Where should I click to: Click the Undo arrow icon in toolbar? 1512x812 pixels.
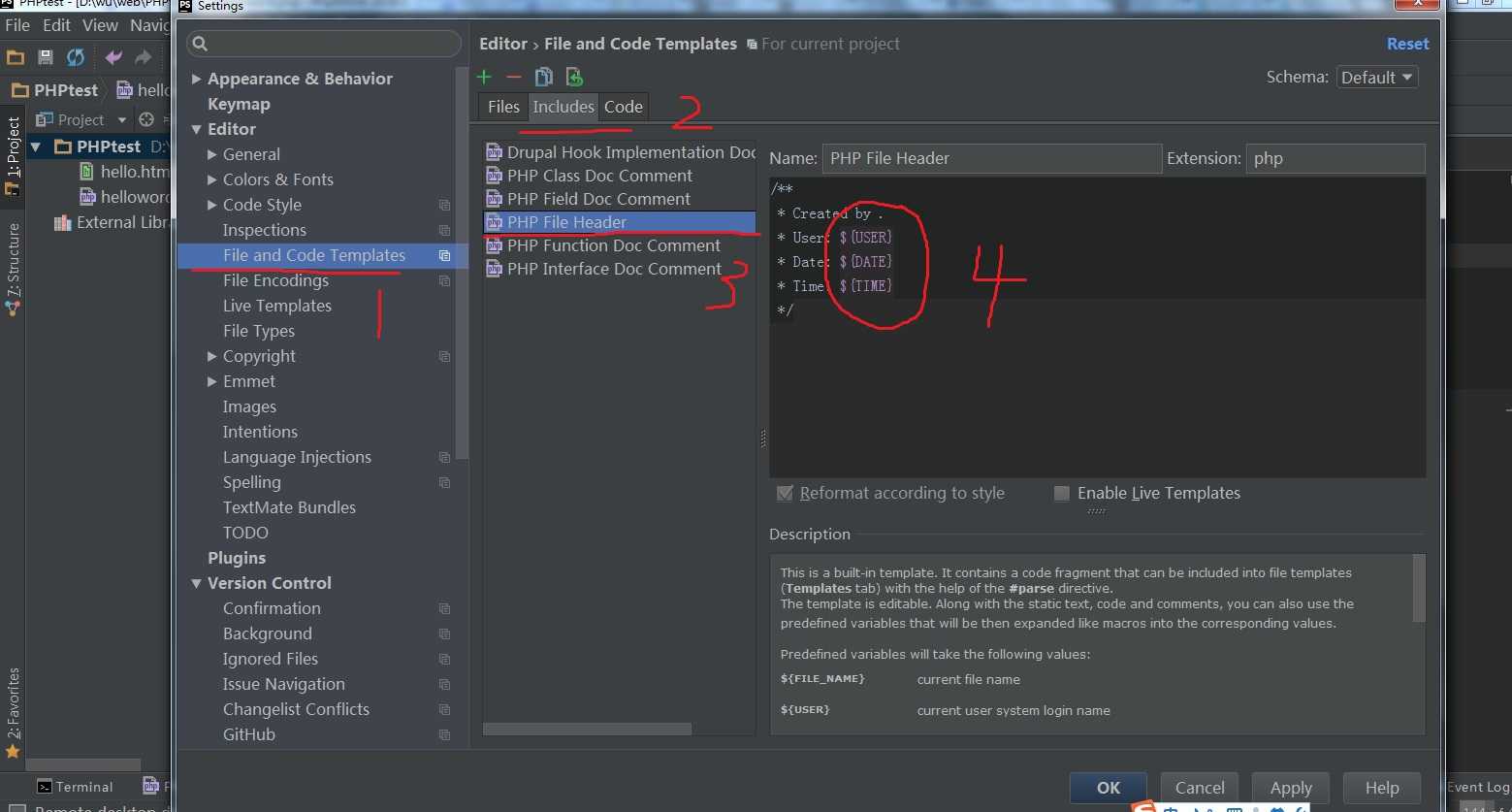pos(113,57)
